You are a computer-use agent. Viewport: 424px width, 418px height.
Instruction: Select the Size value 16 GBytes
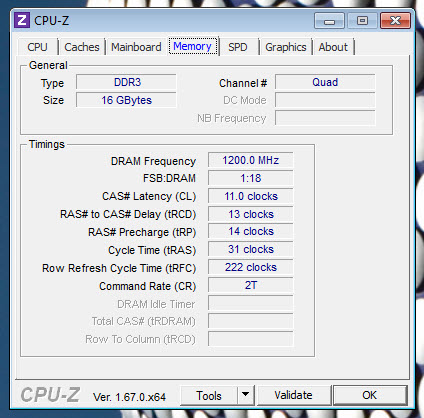coord(126,100)
